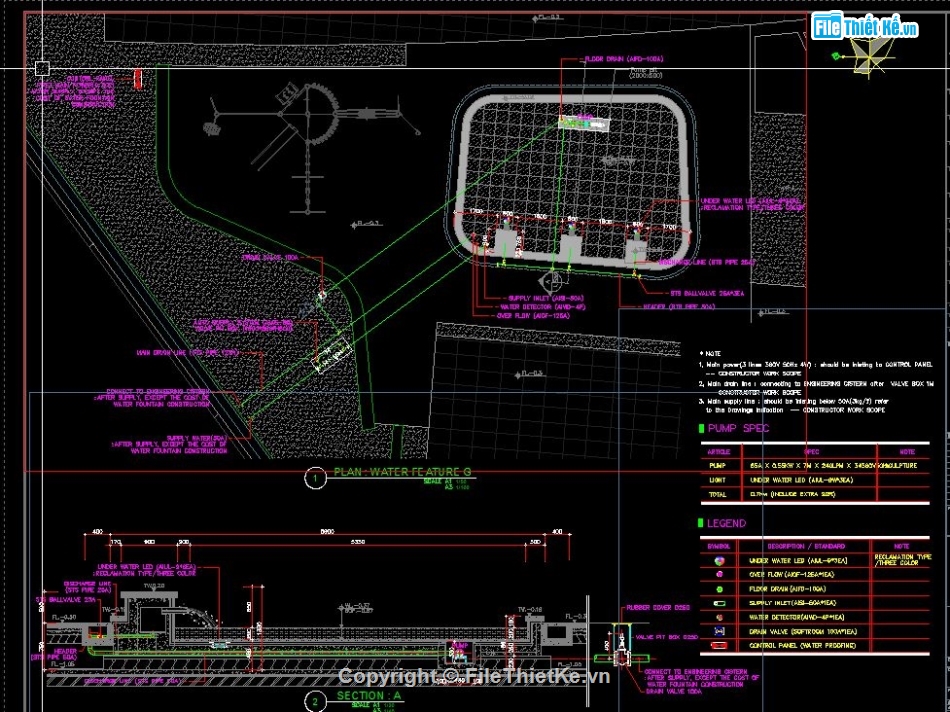
Task: Click the 5350 dimension in the section
Action: (357, 542)
